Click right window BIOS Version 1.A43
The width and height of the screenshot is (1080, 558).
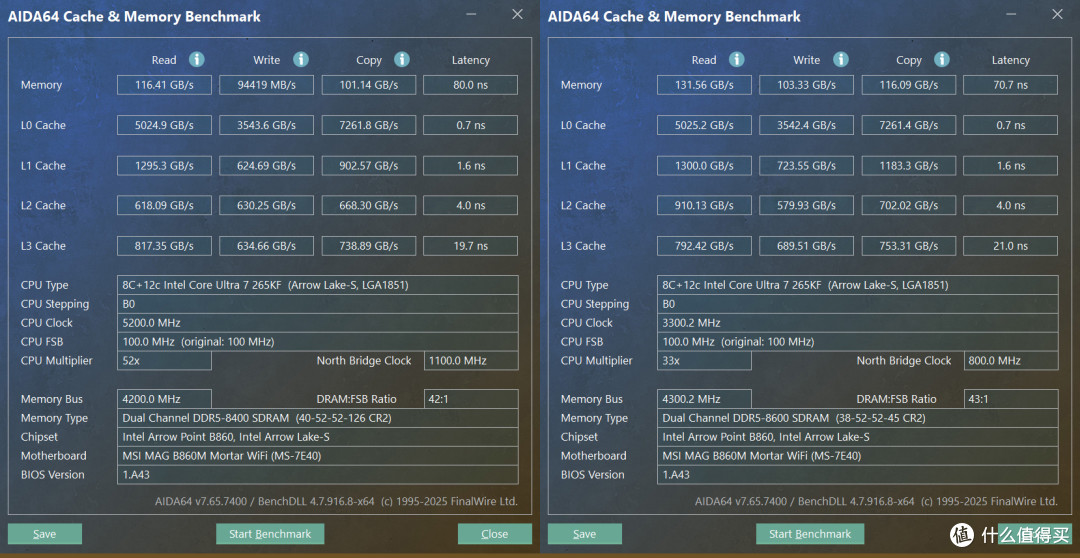pyautogui.click(x=858, y=475)
